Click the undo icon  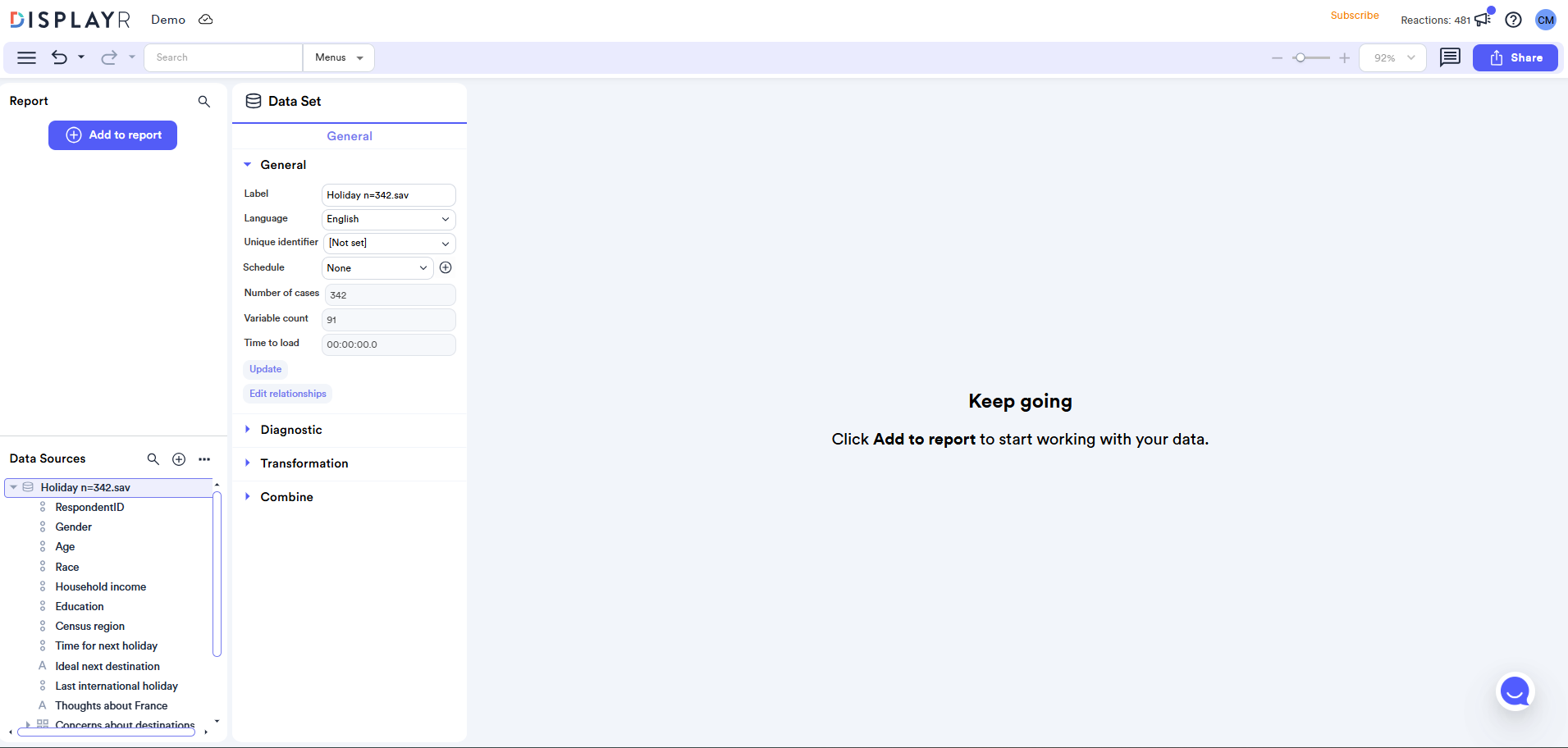58,57
